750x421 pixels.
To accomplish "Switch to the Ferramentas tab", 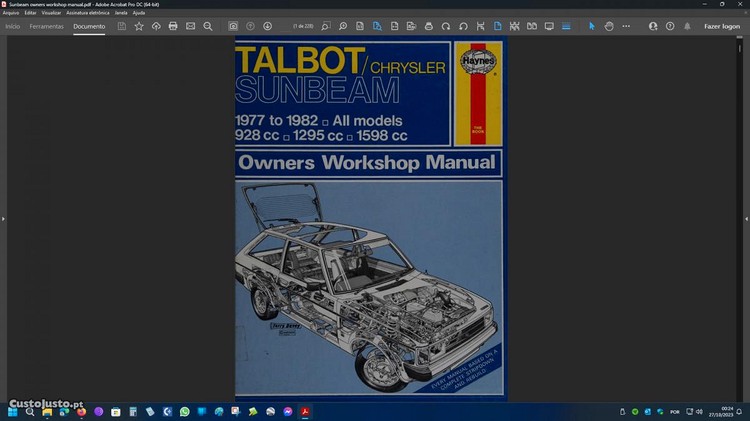I will tap(46, 26).
